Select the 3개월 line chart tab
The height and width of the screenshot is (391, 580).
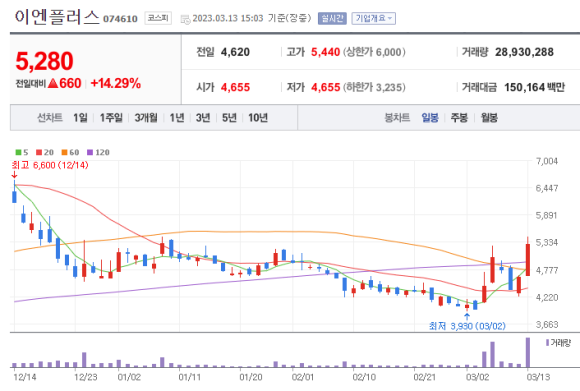point(146,118)
